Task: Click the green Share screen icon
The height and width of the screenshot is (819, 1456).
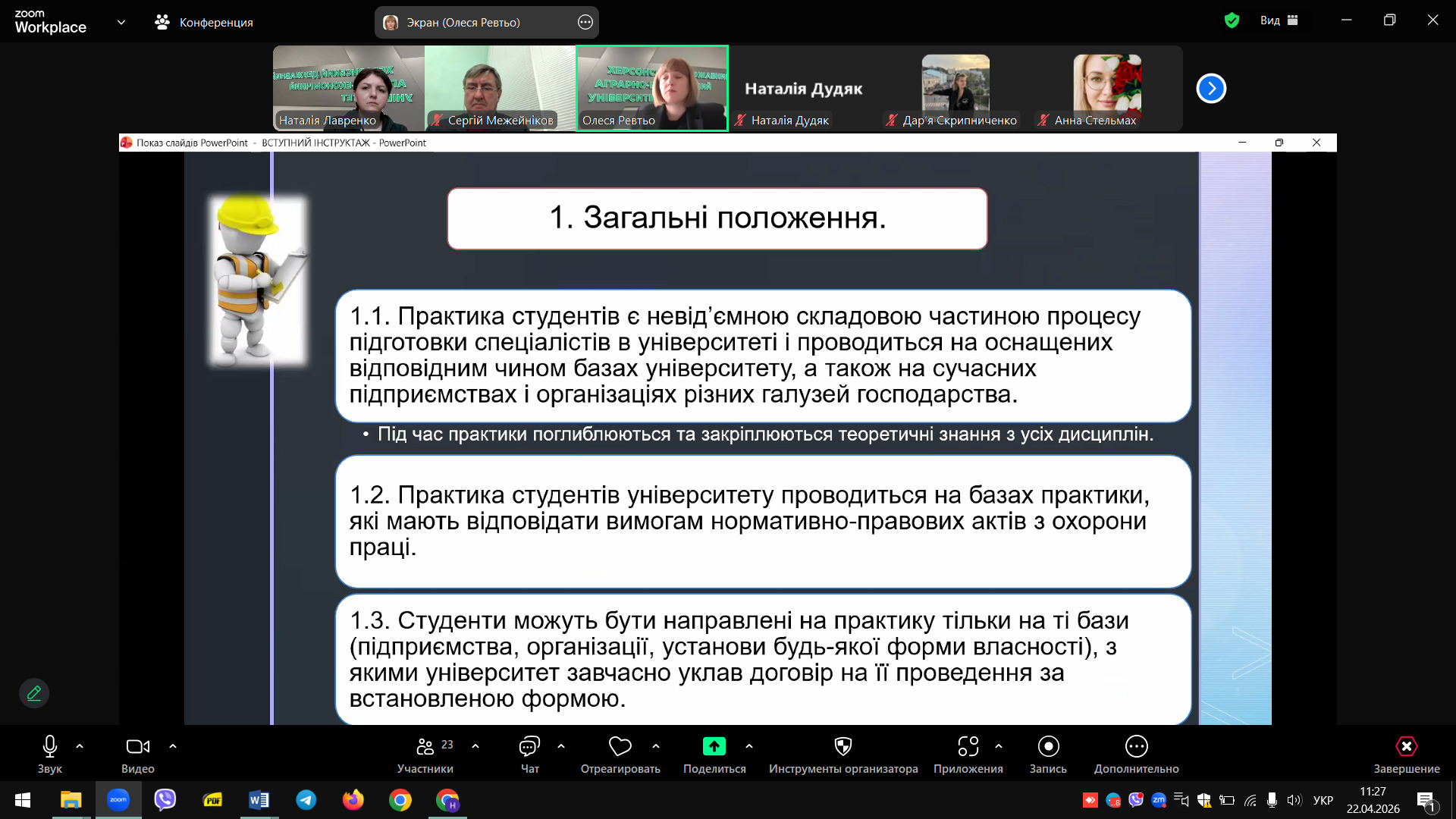Action: click(714, 747)
